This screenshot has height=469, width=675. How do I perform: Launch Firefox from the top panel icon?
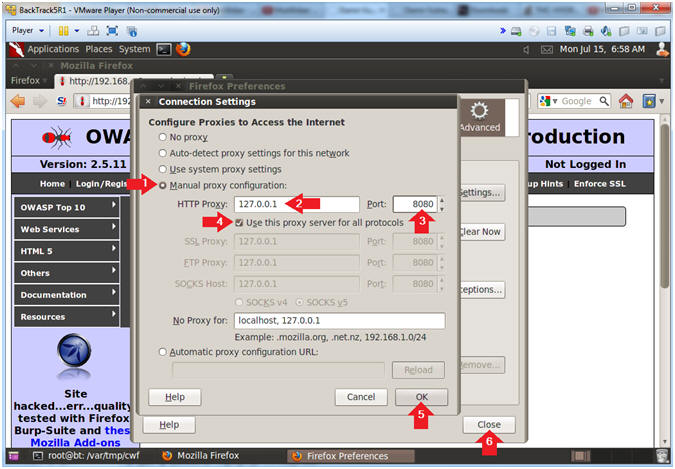(x=183, y=50)
